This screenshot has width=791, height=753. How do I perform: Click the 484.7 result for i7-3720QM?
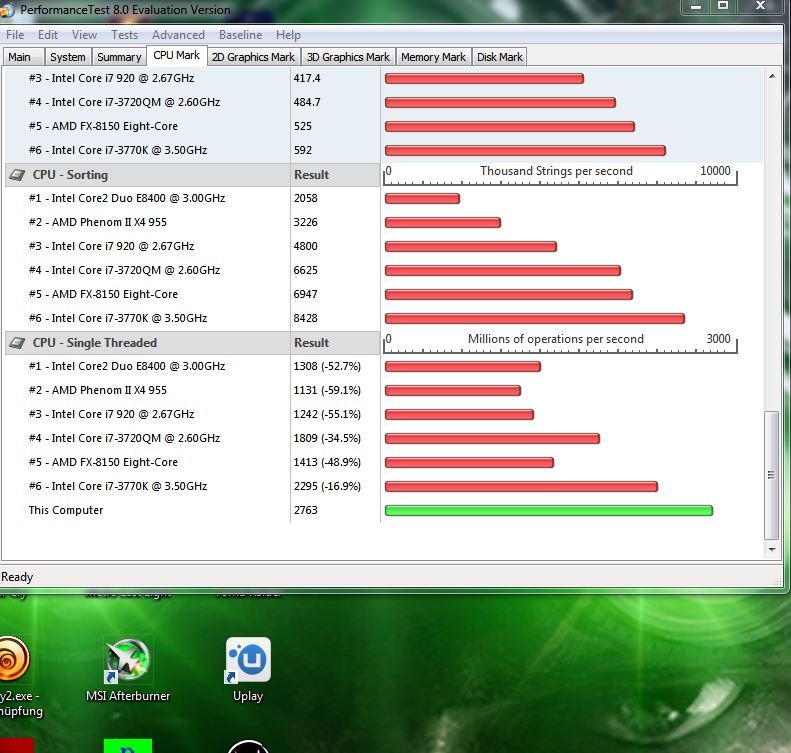pyautogui.click(x=307, y=102)
